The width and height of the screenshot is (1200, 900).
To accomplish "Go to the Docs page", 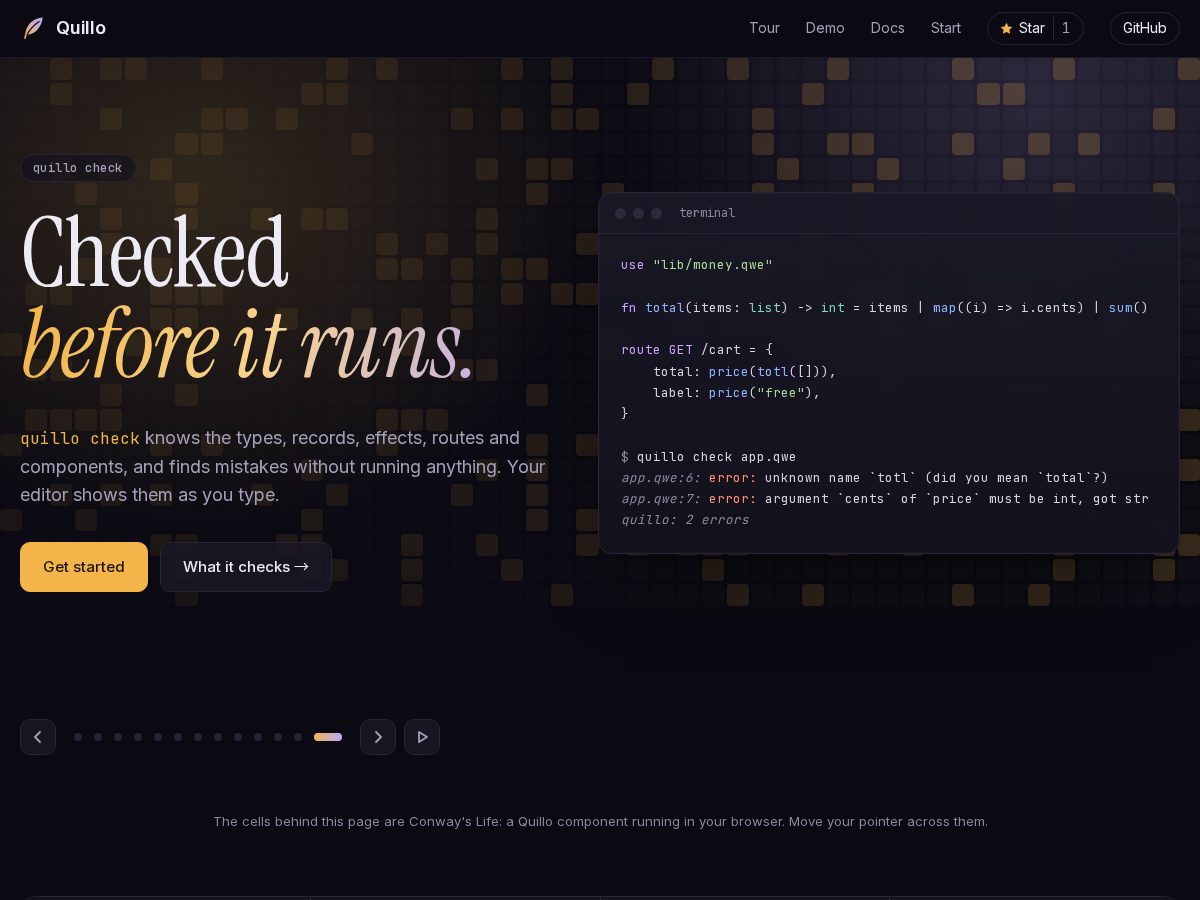I will tap(887, 28).
